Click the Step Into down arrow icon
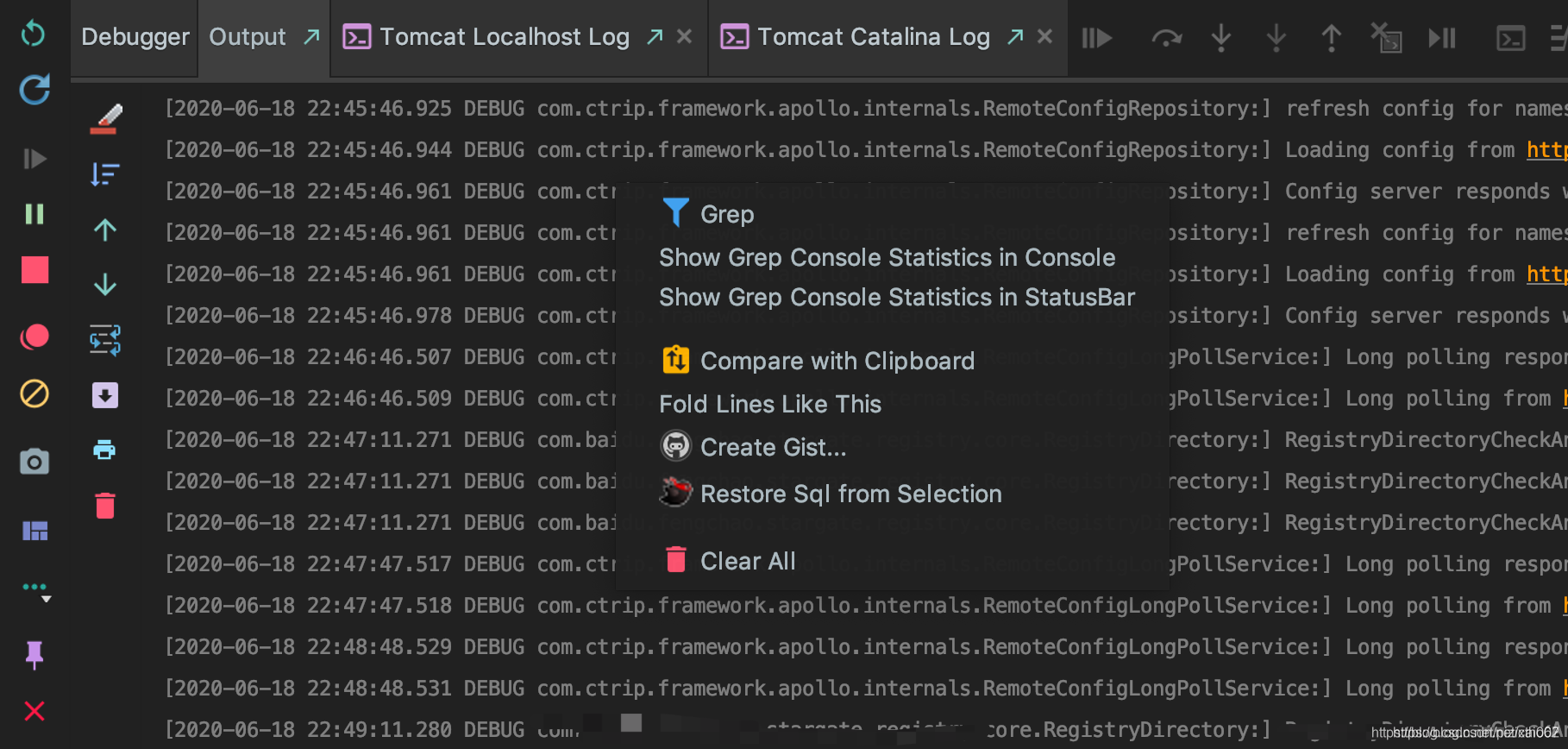 point(1221,38)
